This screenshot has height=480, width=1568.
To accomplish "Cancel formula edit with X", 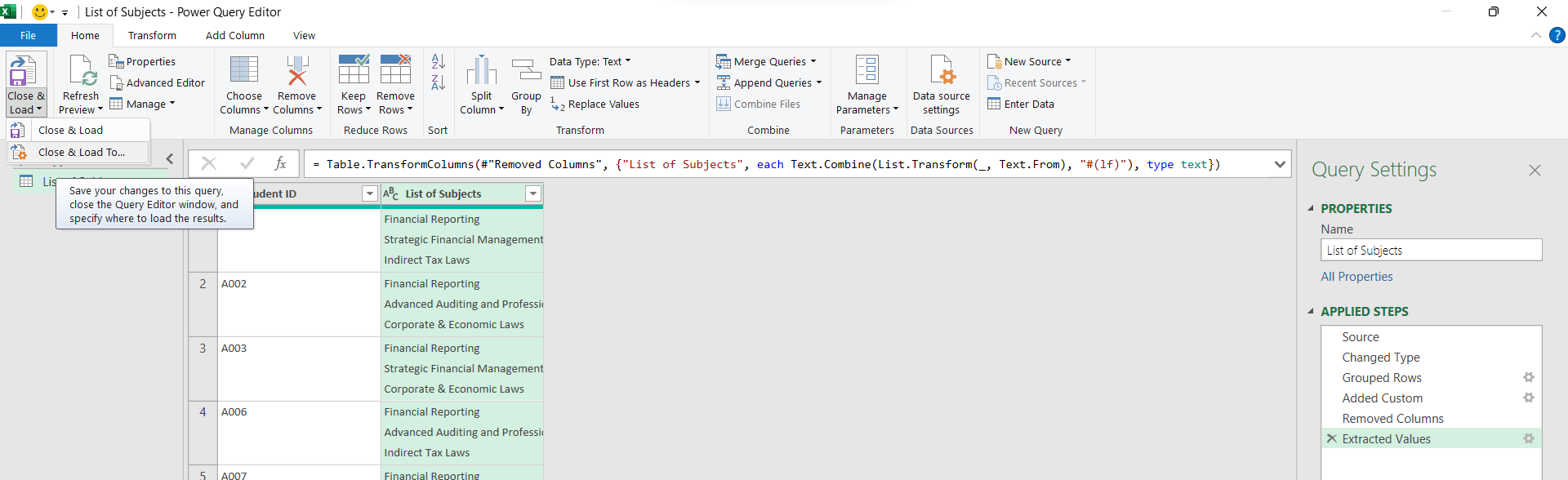I will coord(209,163).
